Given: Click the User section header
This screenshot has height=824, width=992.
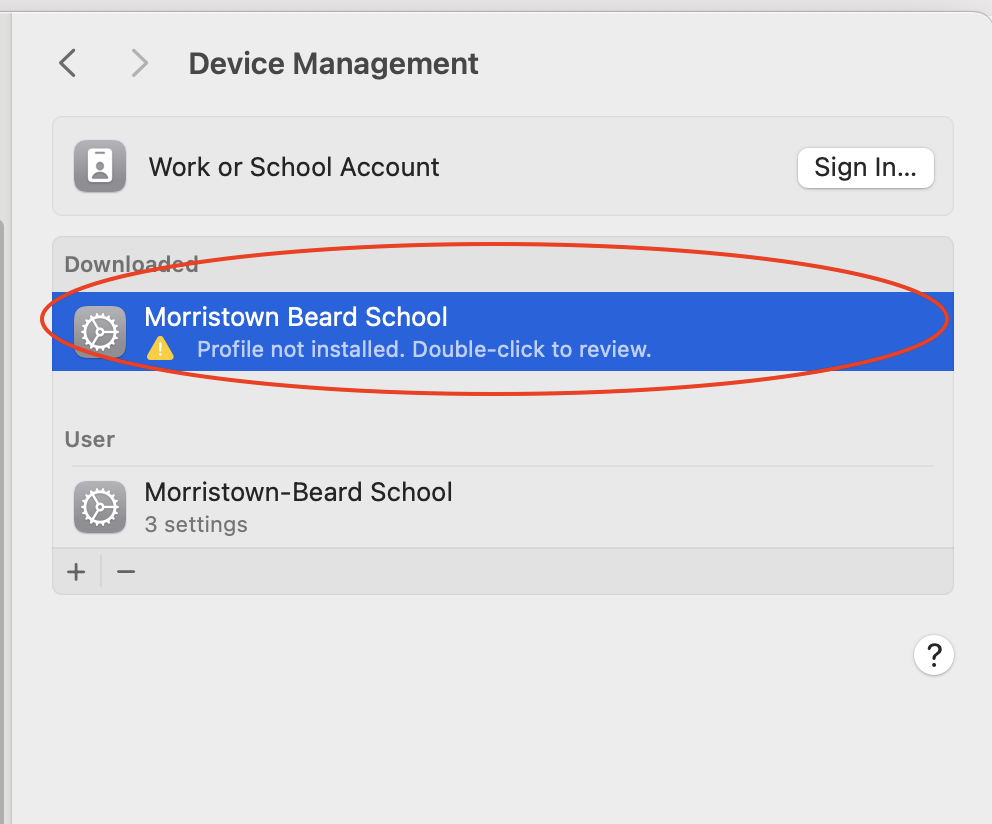Looking at the screenshot, I should (x=90, y=439).
